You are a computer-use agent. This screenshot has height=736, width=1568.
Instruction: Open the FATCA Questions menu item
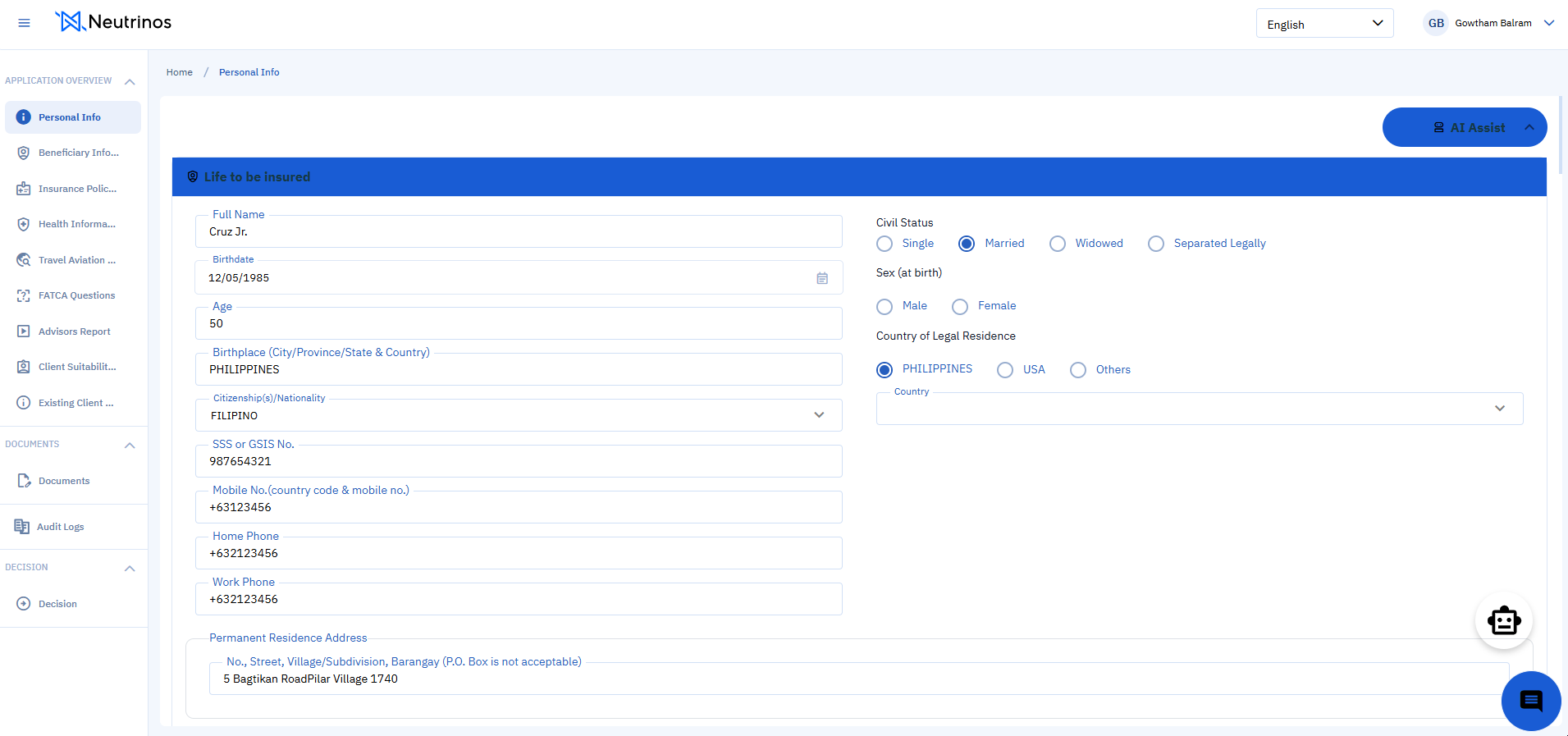pyautogui.click(x=76, y=295)
